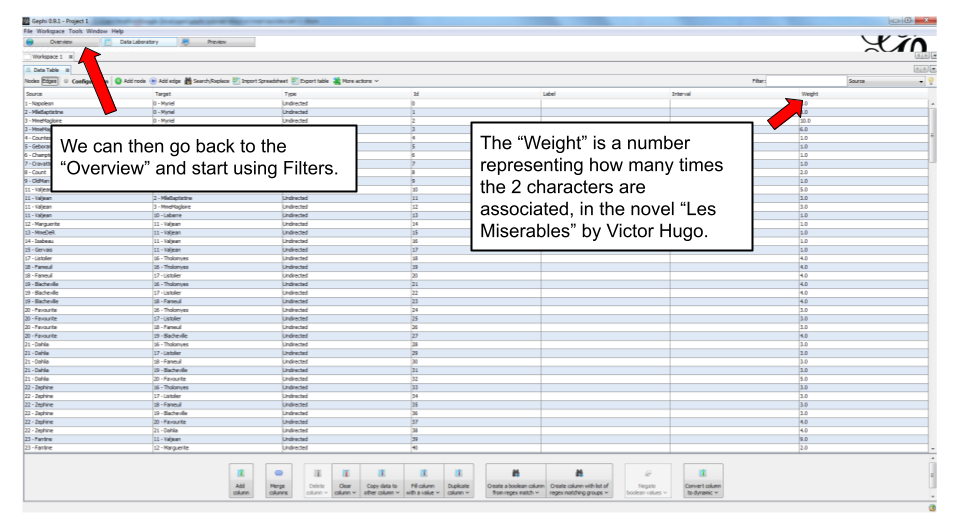
Task: Close the Data Table tab
Action: coord(67,70)
